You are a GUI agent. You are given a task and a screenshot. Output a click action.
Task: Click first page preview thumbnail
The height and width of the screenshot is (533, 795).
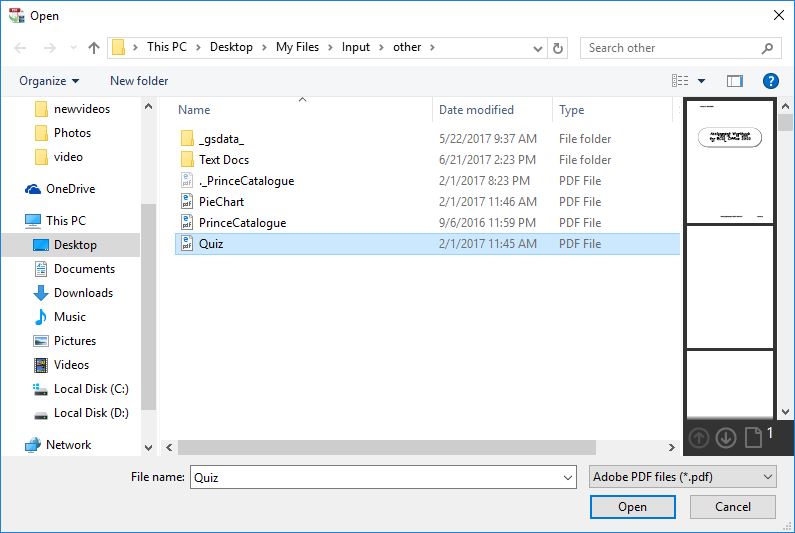point(730,162)
